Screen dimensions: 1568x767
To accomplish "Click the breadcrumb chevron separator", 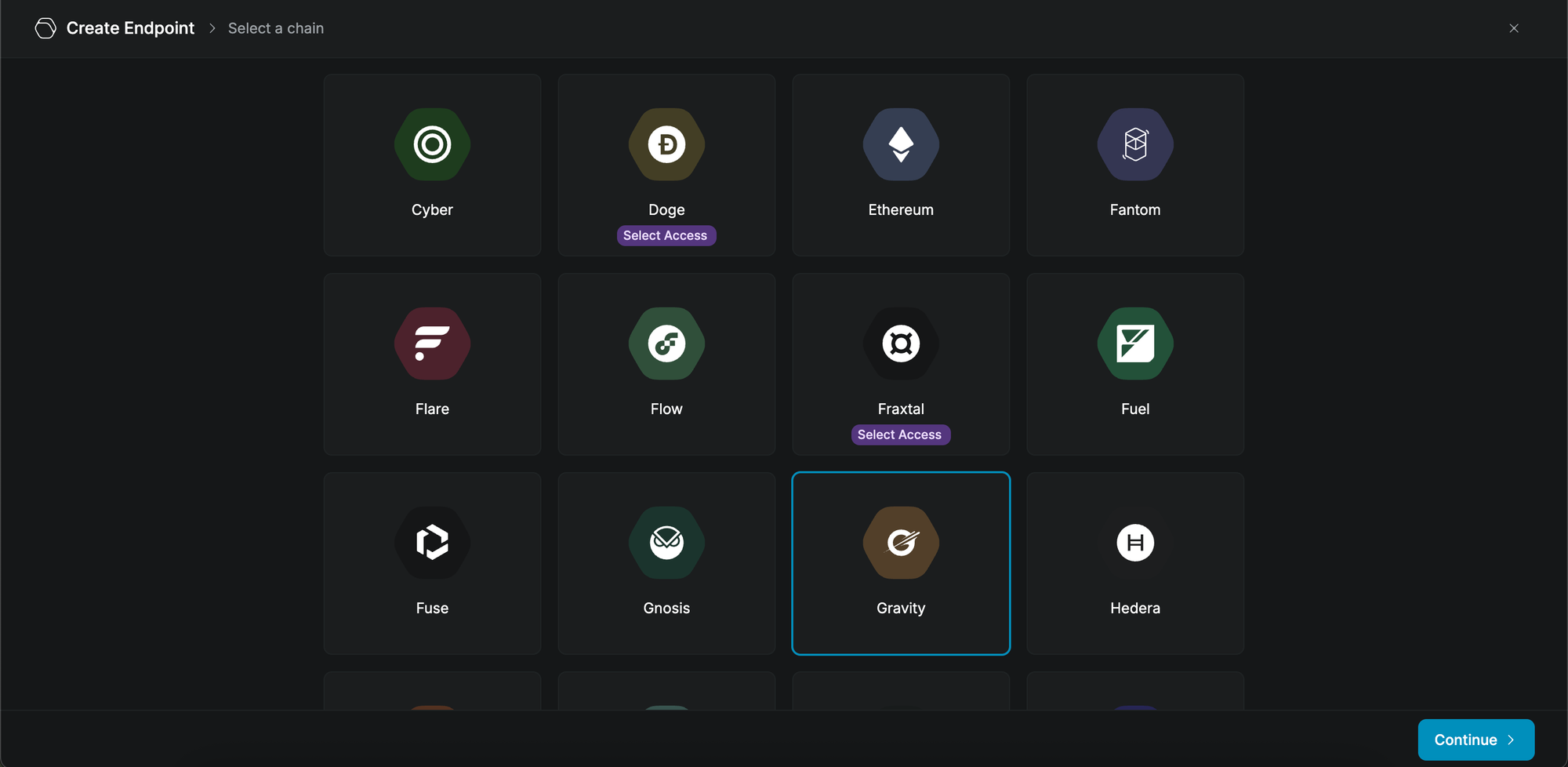I will (212, 28).
